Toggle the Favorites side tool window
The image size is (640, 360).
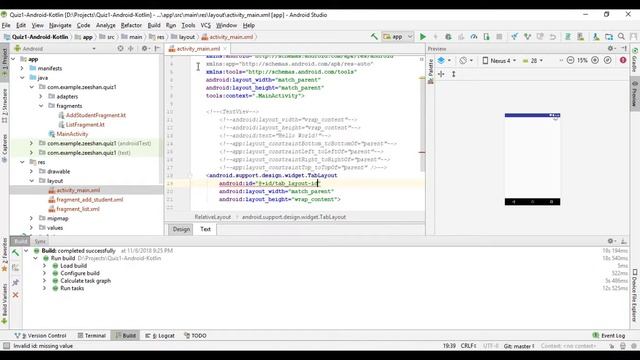coord(4,254)
